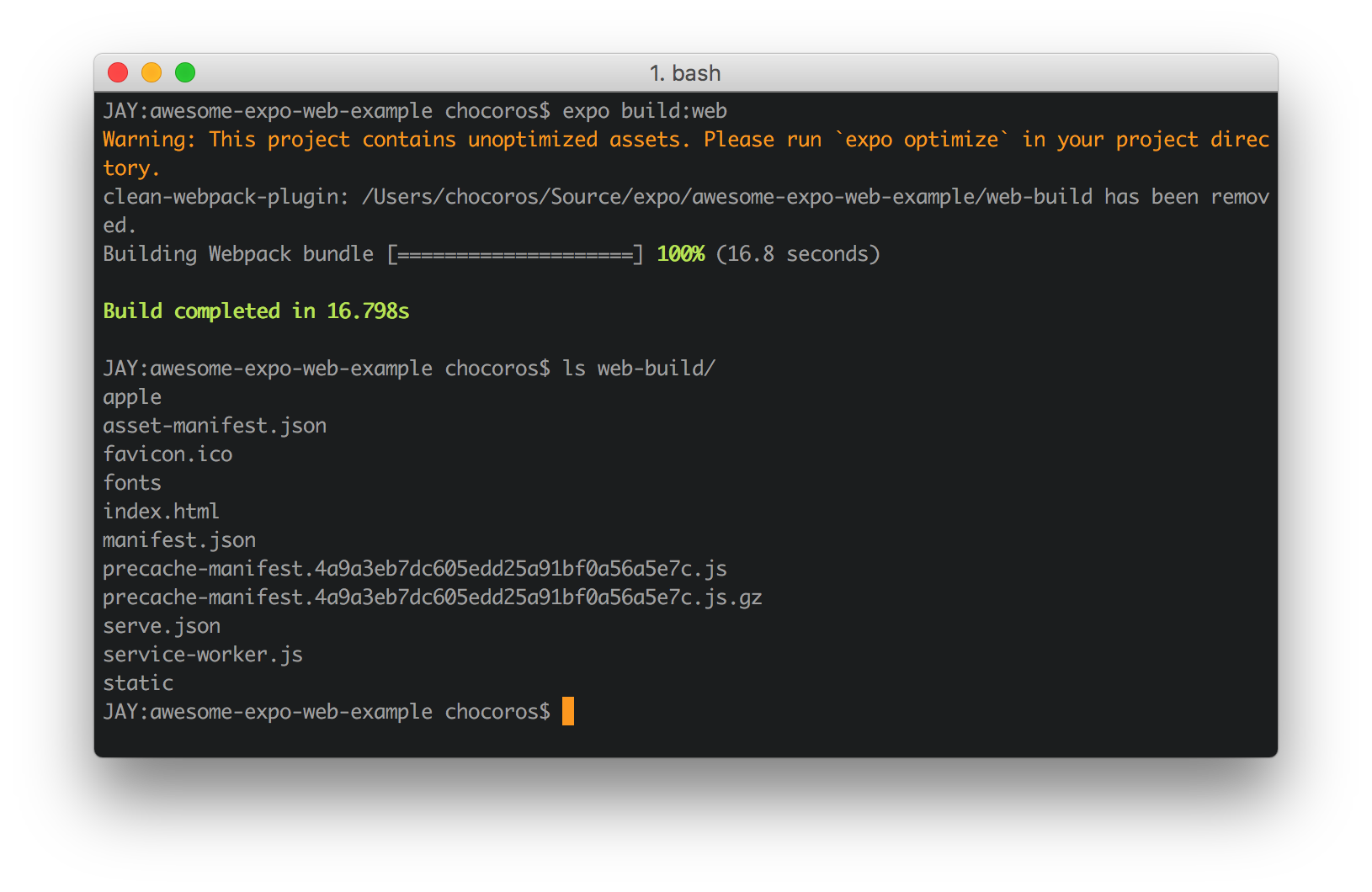
Task: Click the green '100%' progress value
Action: click(680, 254)
